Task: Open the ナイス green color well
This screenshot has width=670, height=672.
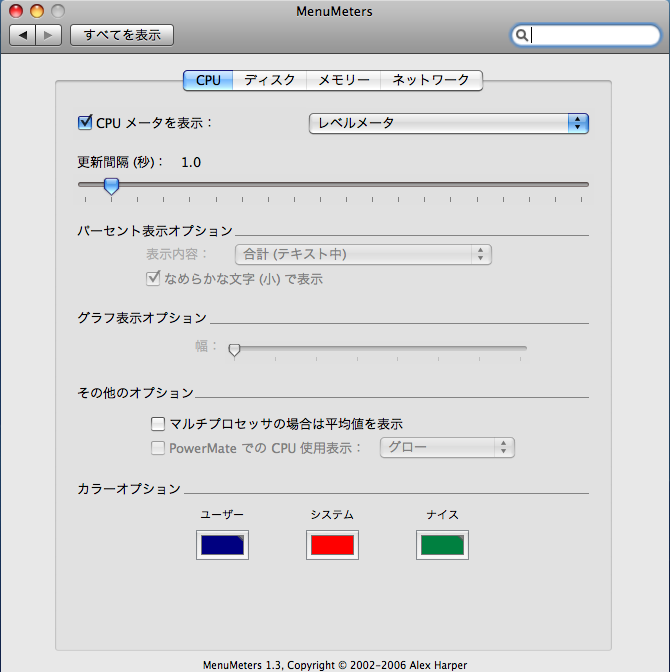Action: (x=442, y=545)
